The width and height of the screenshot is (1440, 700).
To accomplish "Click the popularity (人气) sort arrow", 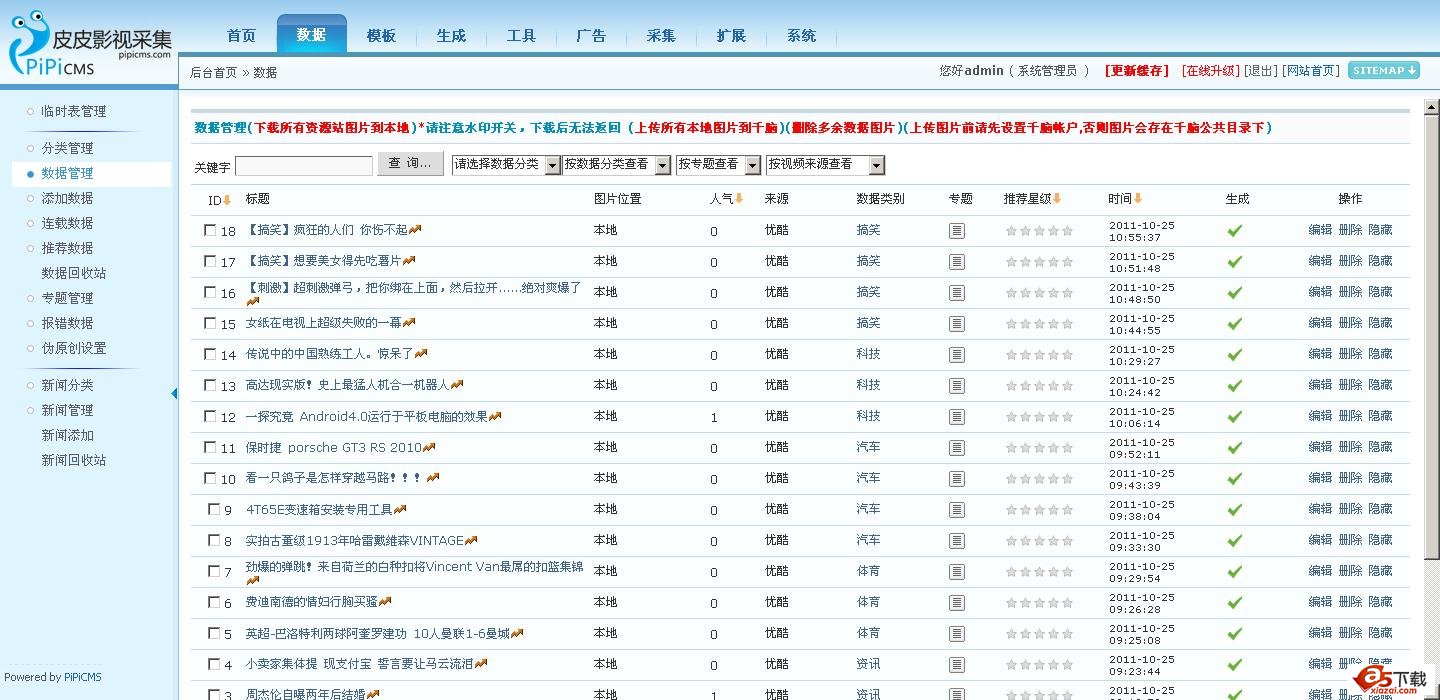I will point(739,199).
